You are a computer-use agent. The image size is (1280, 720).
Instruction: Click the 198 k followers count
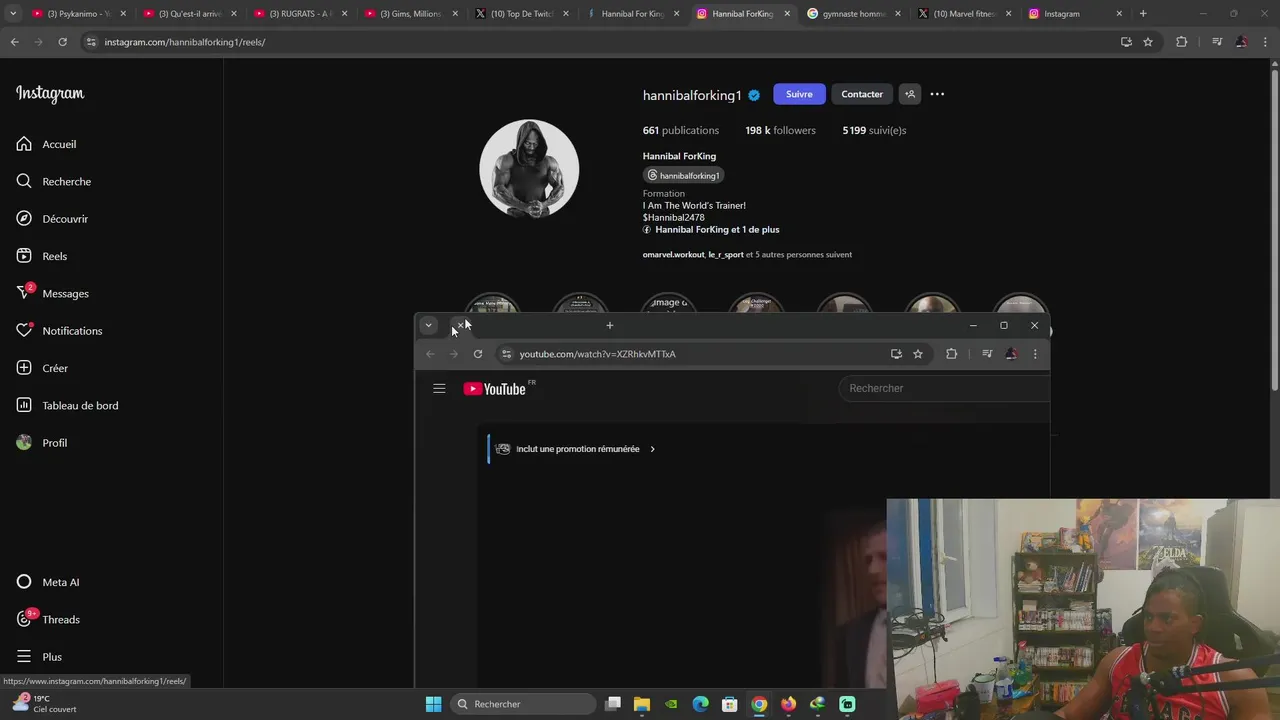tap(780, 130)
